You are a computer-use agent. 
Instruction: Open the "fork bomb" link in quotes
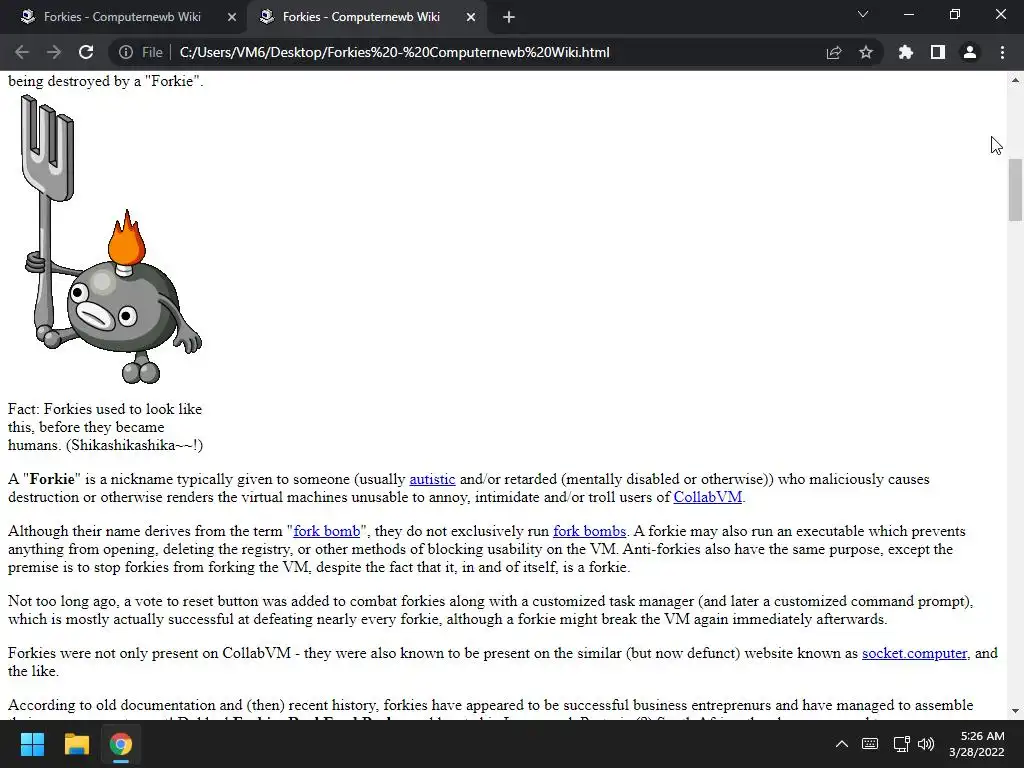(x=327, y=531)
